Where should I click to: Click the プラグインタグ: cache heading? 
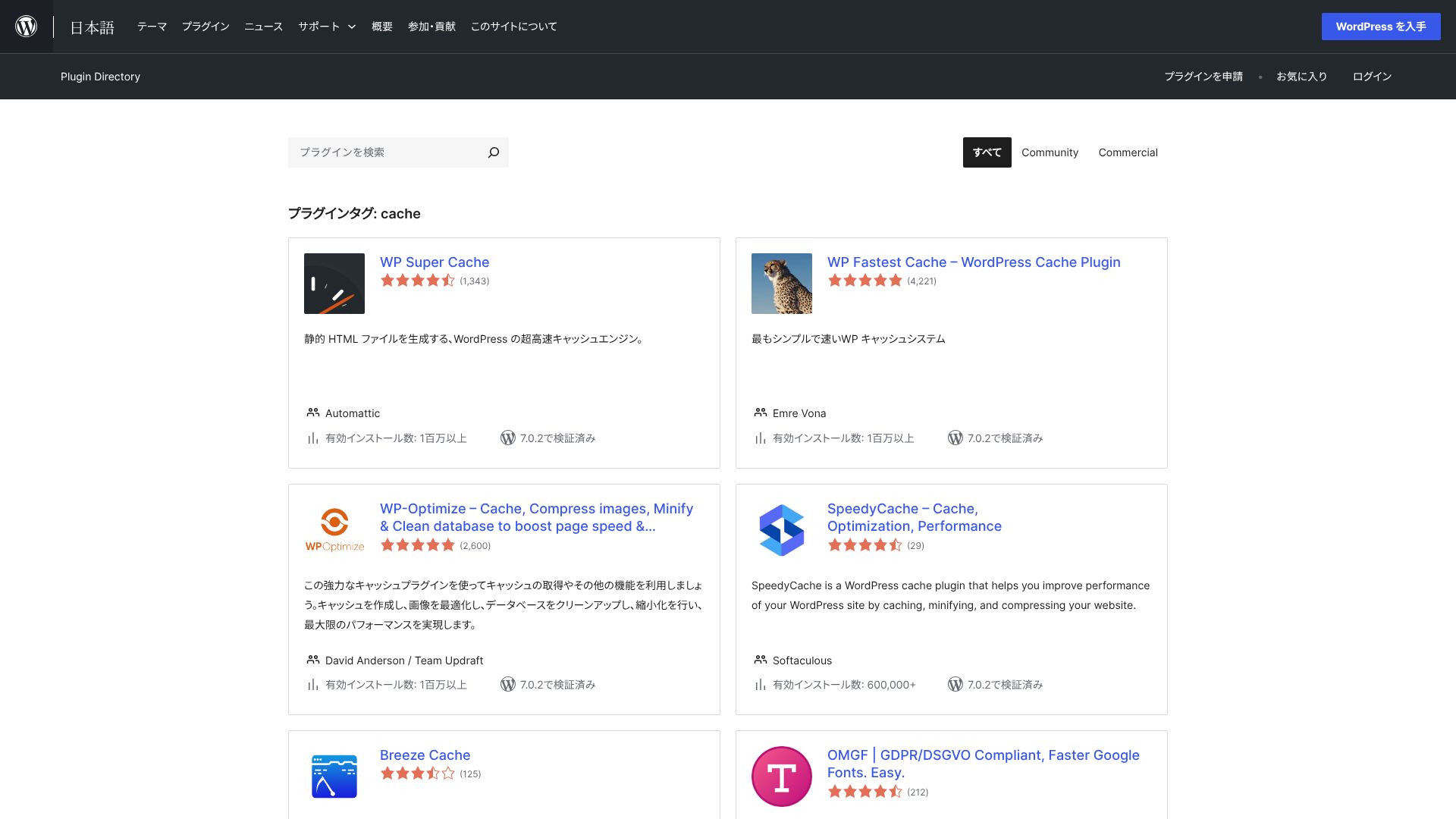pos(354,214)
